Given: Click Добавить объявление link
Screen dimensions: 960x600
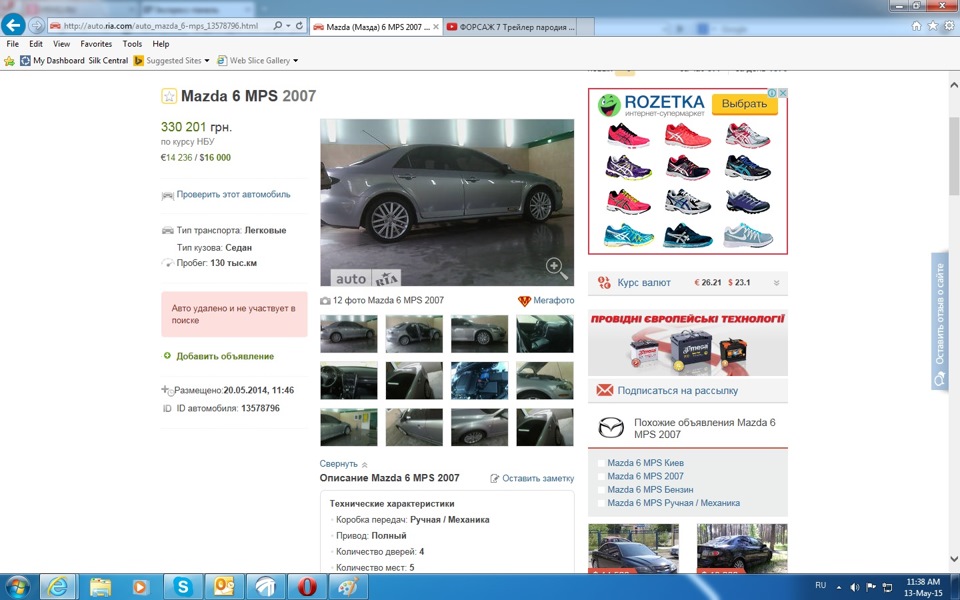Looking at the screenshot, I should (x=225, y=356).
